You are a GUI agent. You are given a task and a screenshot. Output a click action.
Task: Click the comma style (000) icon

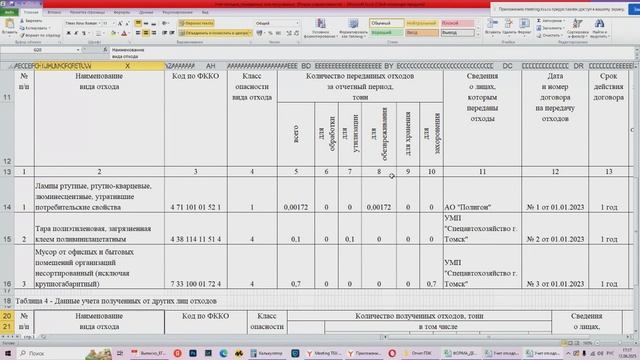point(278,33)
